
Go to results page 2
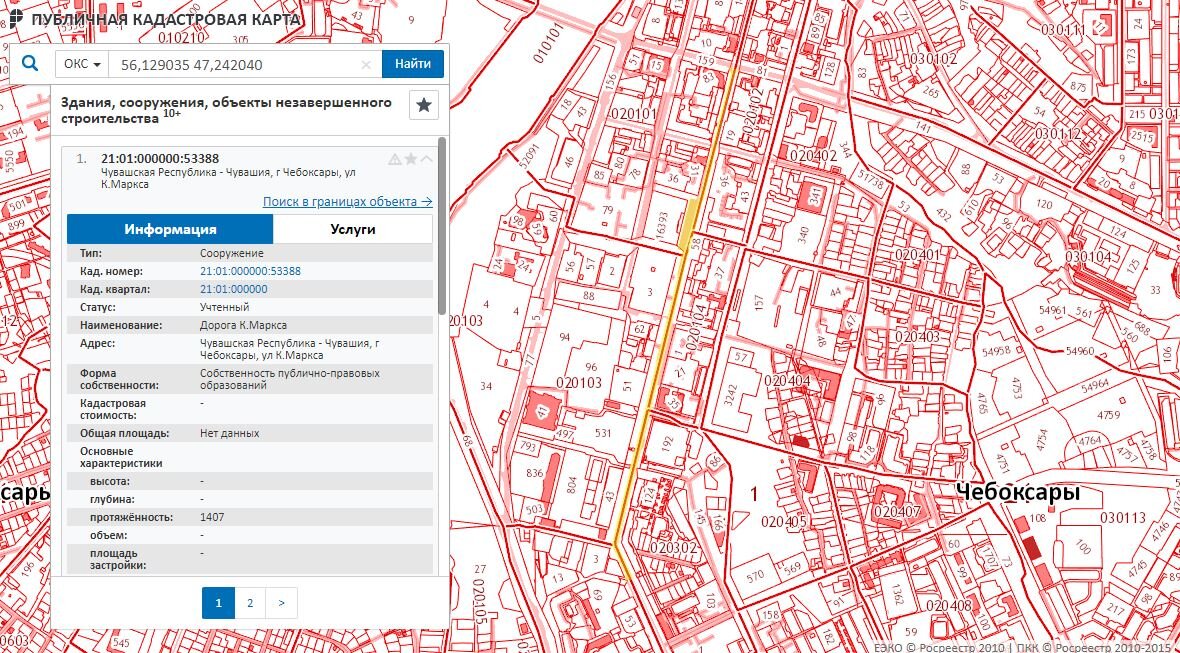(250, 603)
